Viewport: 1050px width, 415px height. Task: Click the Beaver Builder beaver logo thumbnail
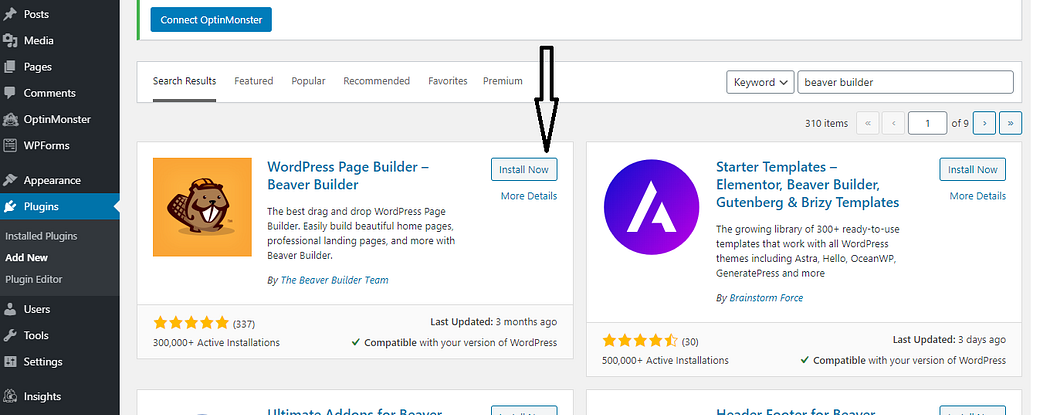[202, 207]
